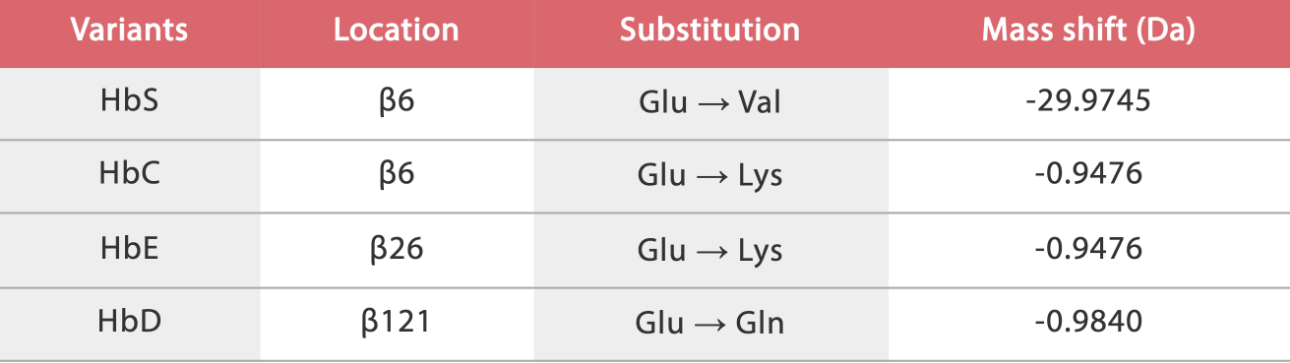Click the Location column header
Screen dimensions: 1290x363
[396, 30]
